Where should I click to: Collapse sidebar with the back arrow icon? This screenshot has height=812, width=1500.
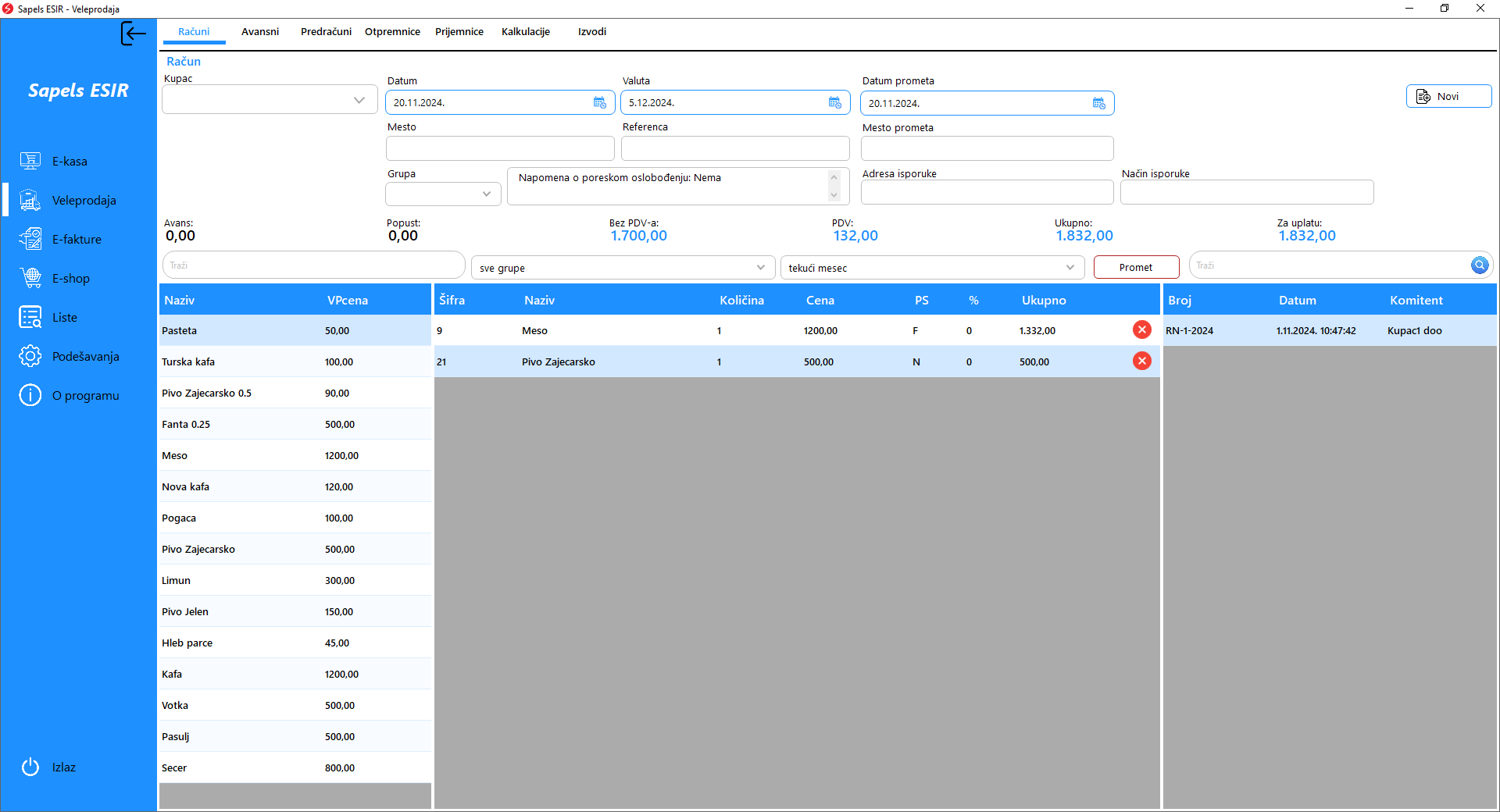click(134, 34)
